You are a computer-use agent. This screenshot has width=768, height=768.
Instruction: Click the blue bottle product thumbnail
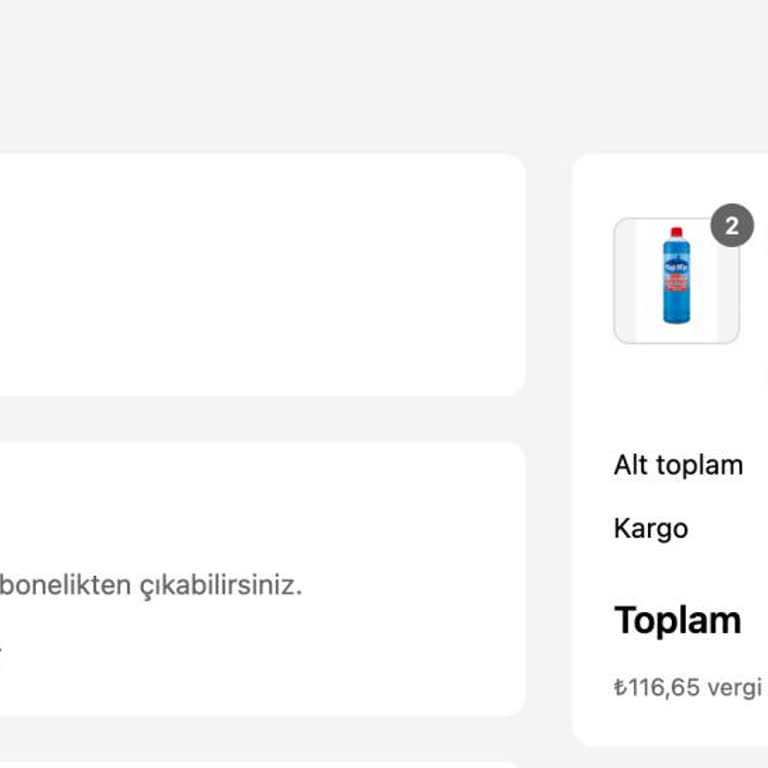676,281
